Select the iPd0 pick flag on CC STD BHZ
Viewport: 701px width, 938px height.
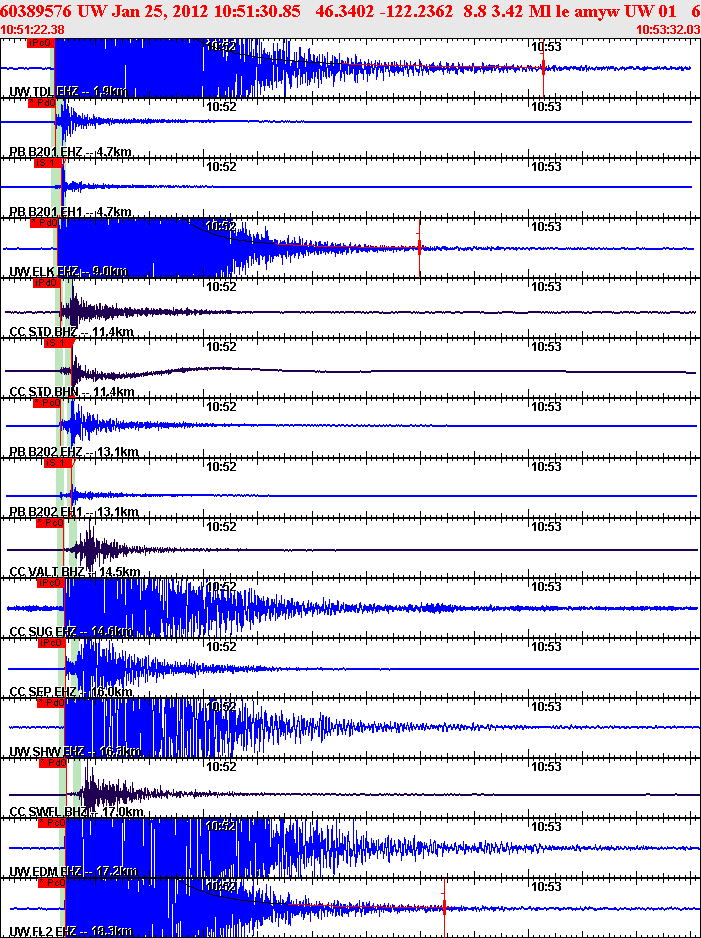47,282
